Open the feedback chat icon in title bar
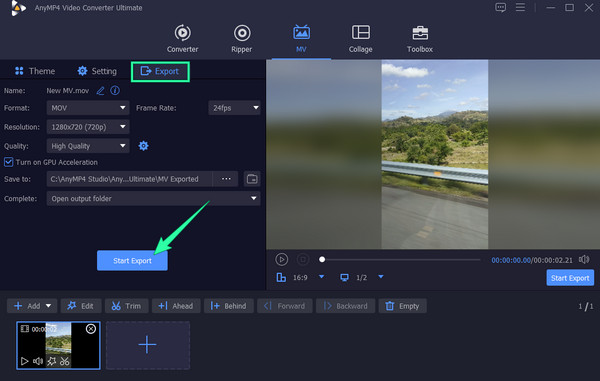 click(x=501, y=7)
